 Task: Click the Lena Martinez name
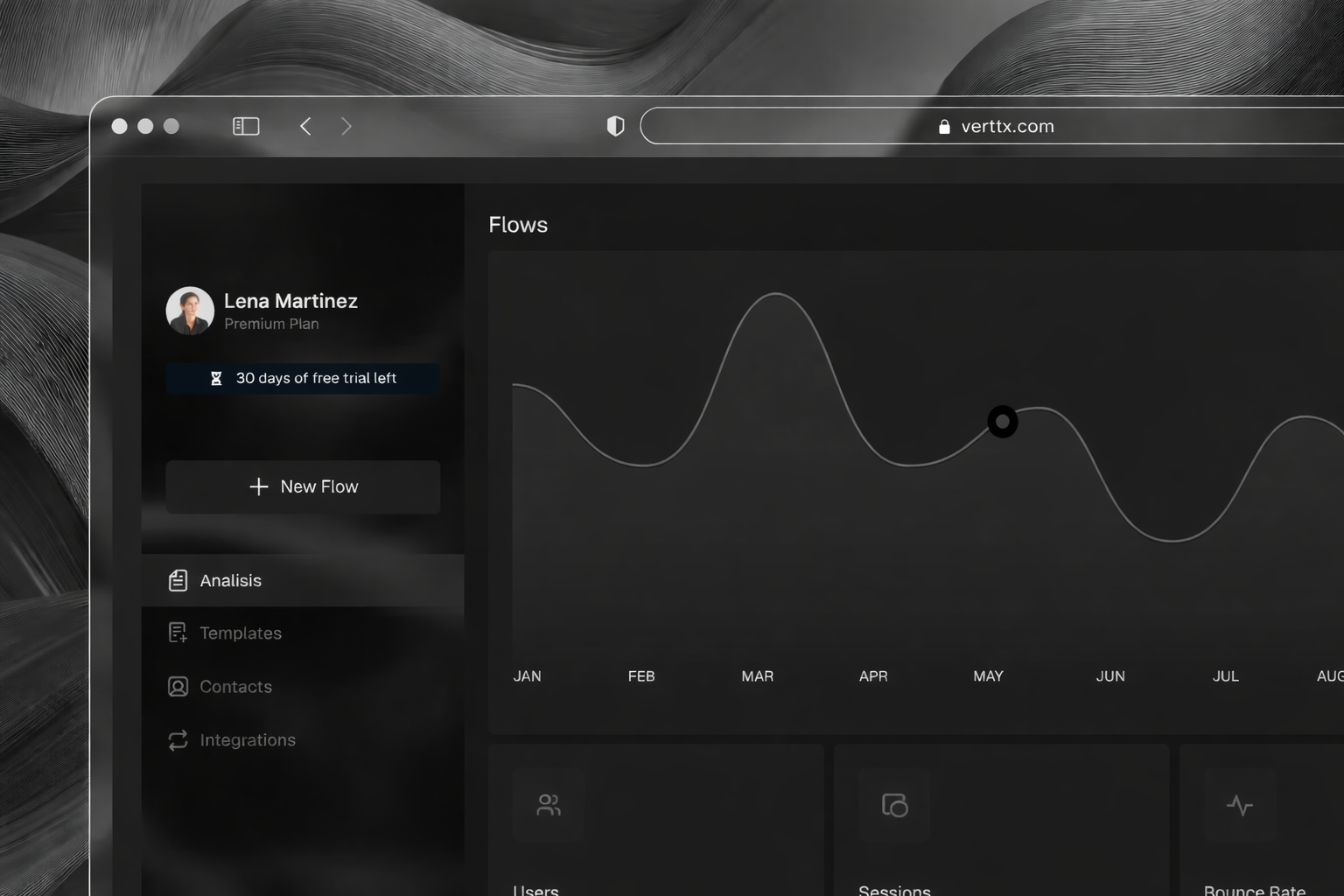pyautogui.click(x=290, y=301)
